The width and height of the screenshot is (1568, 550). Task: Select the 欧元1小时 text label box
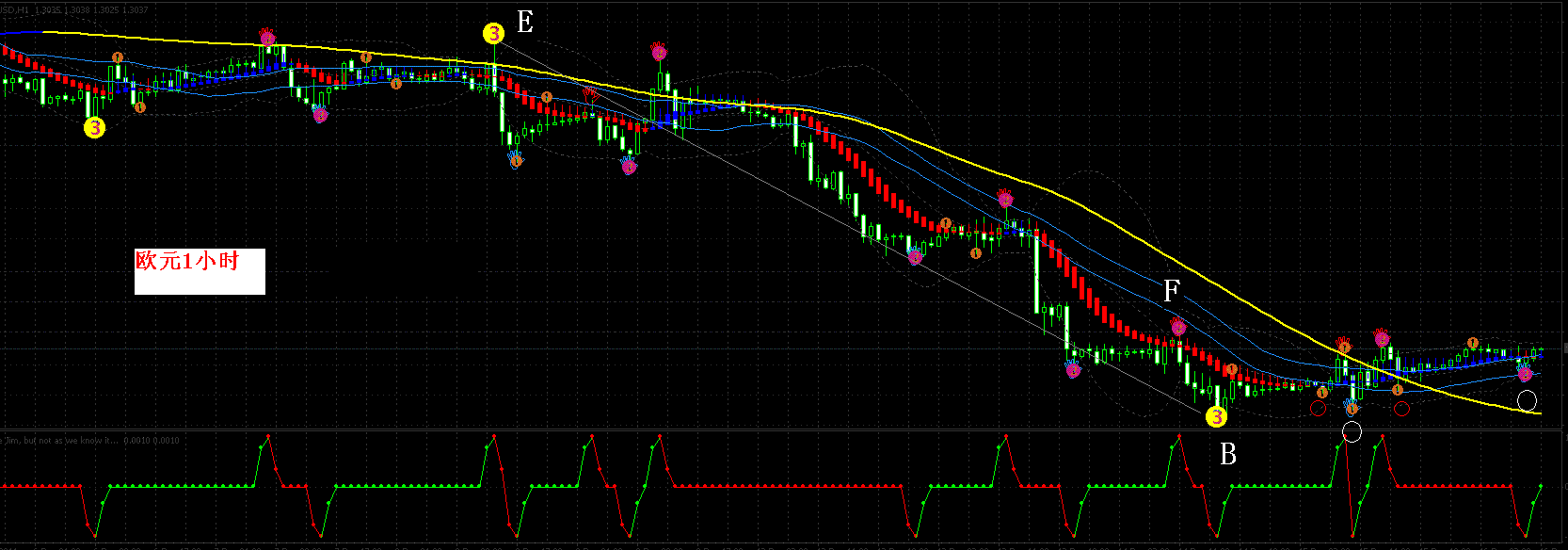coord(200,271)
